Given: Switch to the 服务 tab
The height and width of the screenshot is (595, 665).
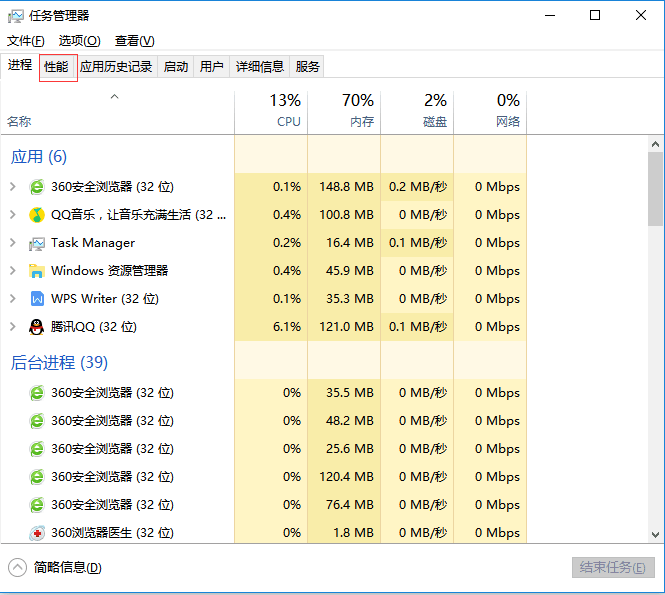Looking at the screenshot, I should tap(307, 67).
